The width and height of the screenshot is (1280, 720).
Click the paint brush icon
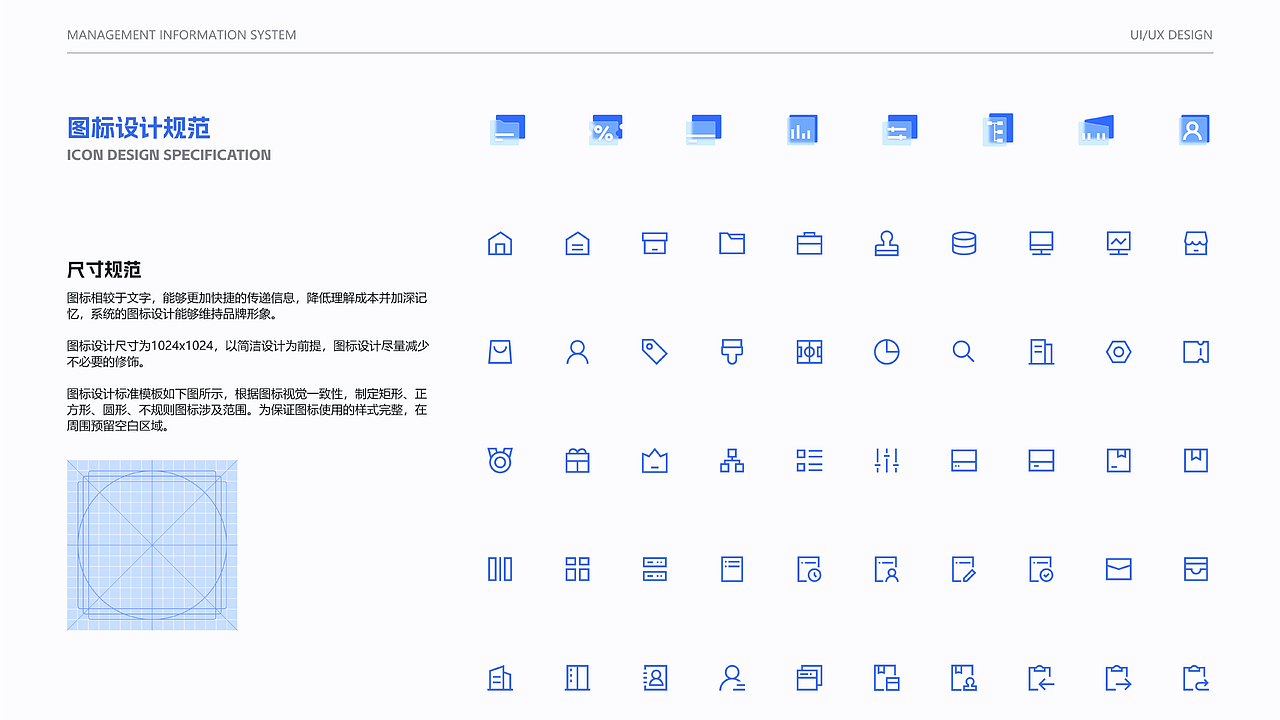pos(732,352)
